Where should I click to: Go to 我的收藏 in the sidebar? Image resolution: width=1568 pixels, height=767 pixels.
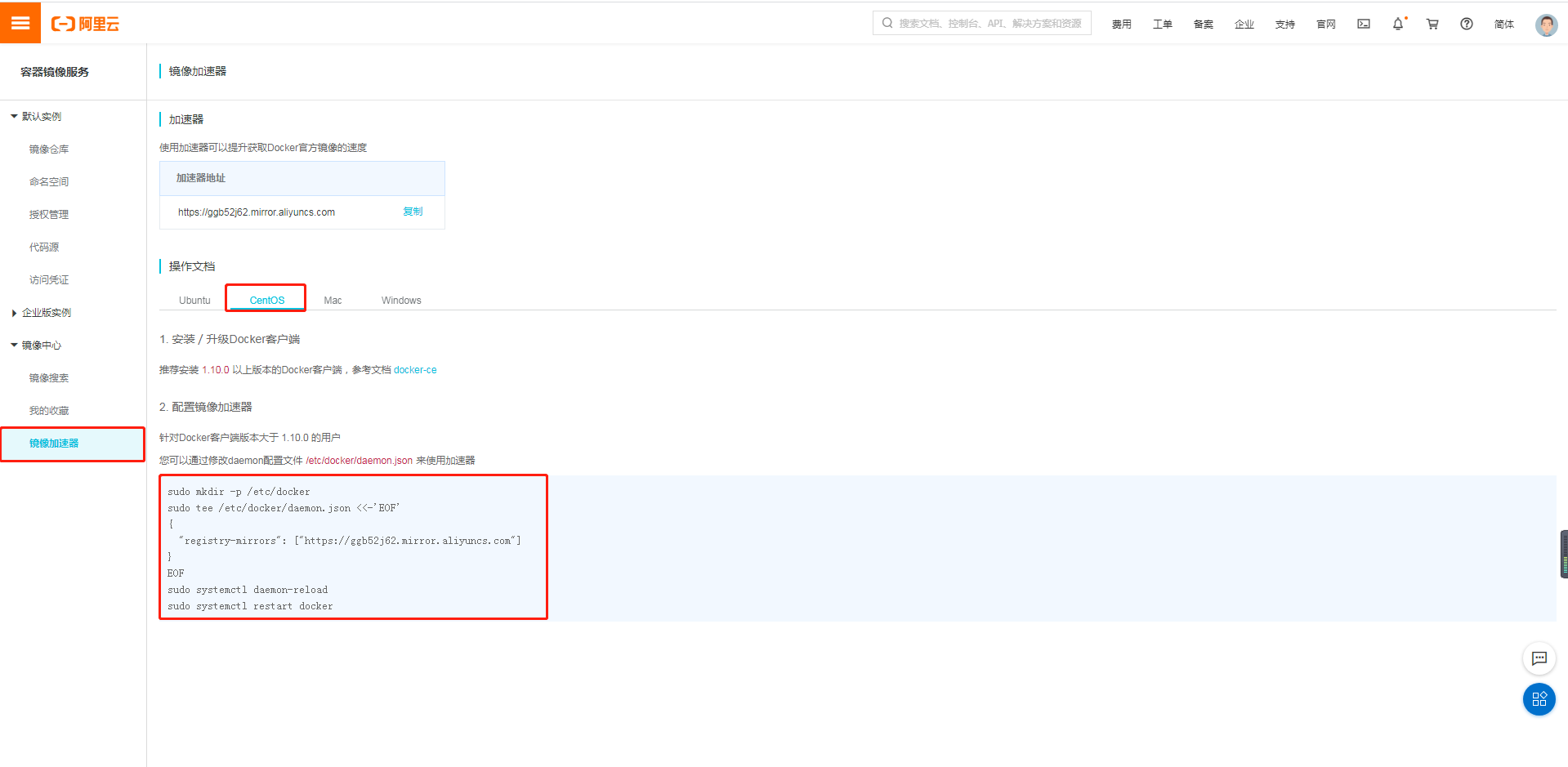tap(49, 411)
